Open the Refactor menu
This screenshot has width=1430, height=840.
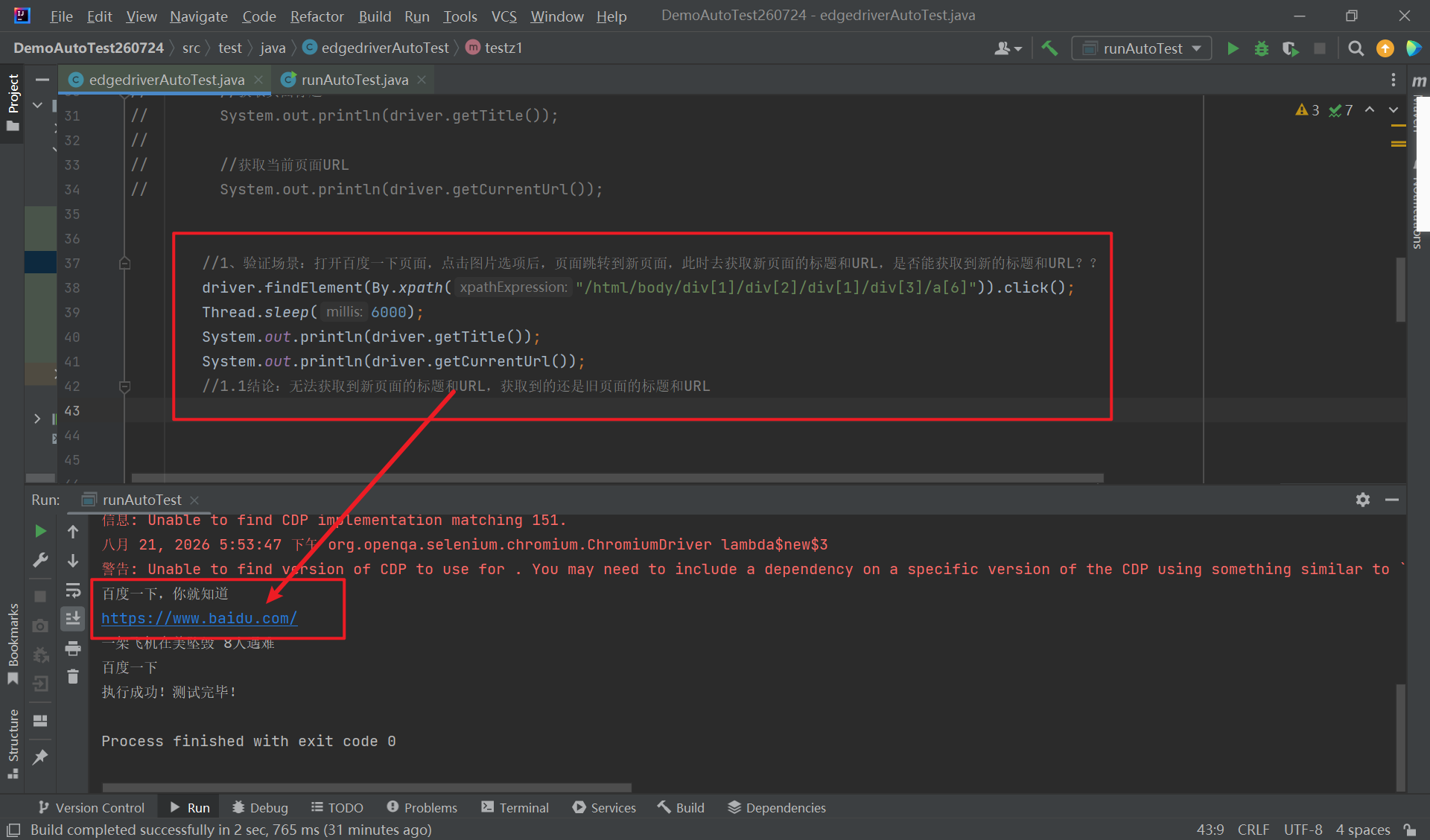317,16
